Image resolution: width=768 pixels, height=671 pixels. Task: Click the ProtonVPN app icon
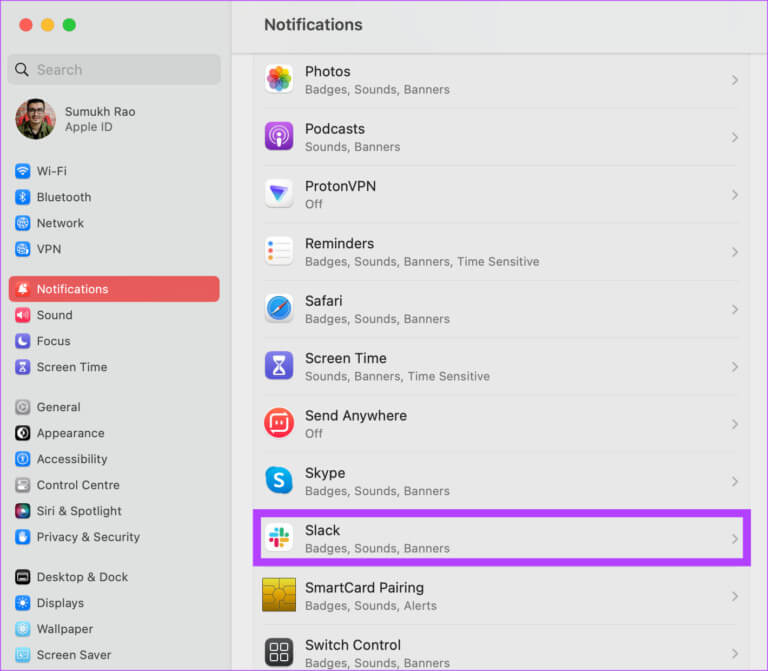(279, 194)
